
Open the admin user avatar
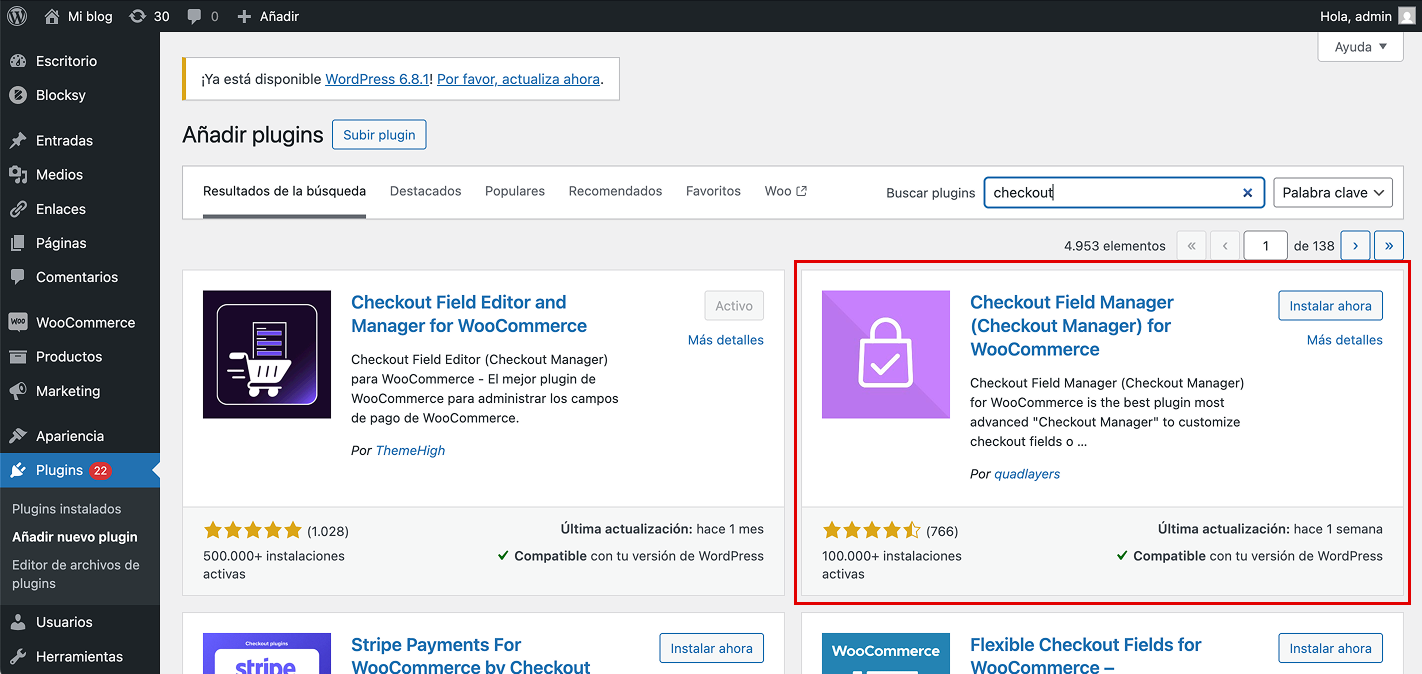coord(1406,16)
